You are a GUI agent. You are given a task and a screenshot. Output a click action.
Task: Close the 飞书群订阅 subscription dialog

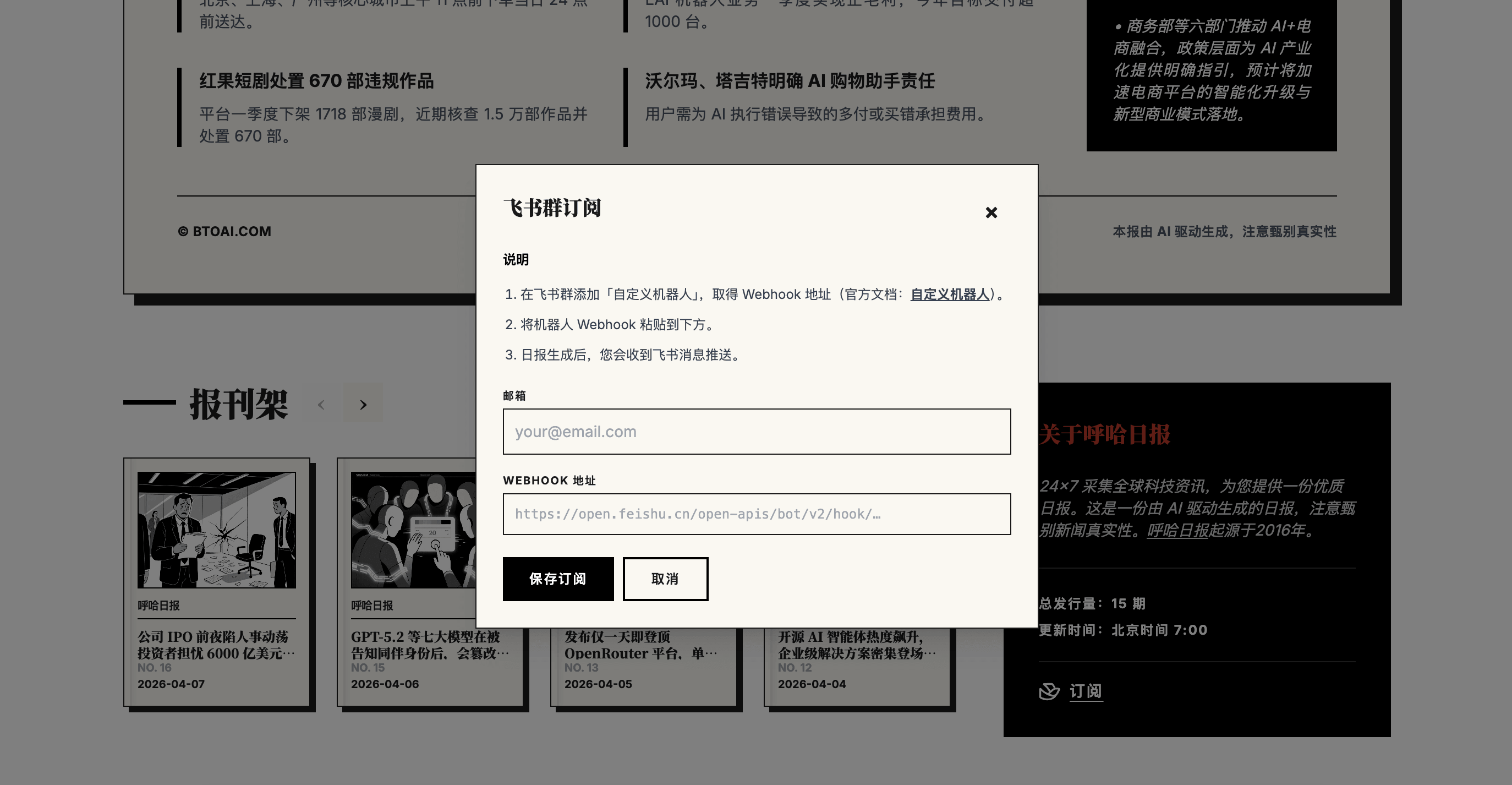(991, 212)
